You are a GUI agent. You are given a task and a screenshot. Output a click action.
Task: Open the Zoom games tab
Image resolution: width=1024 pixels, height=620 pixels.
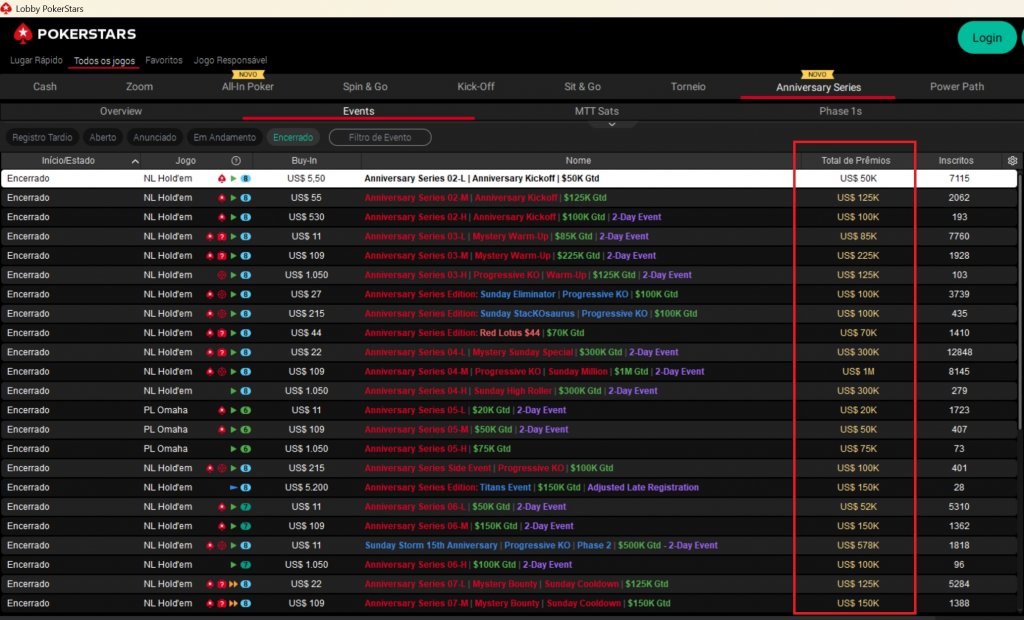pyautogui.click(x=139, y=86)
